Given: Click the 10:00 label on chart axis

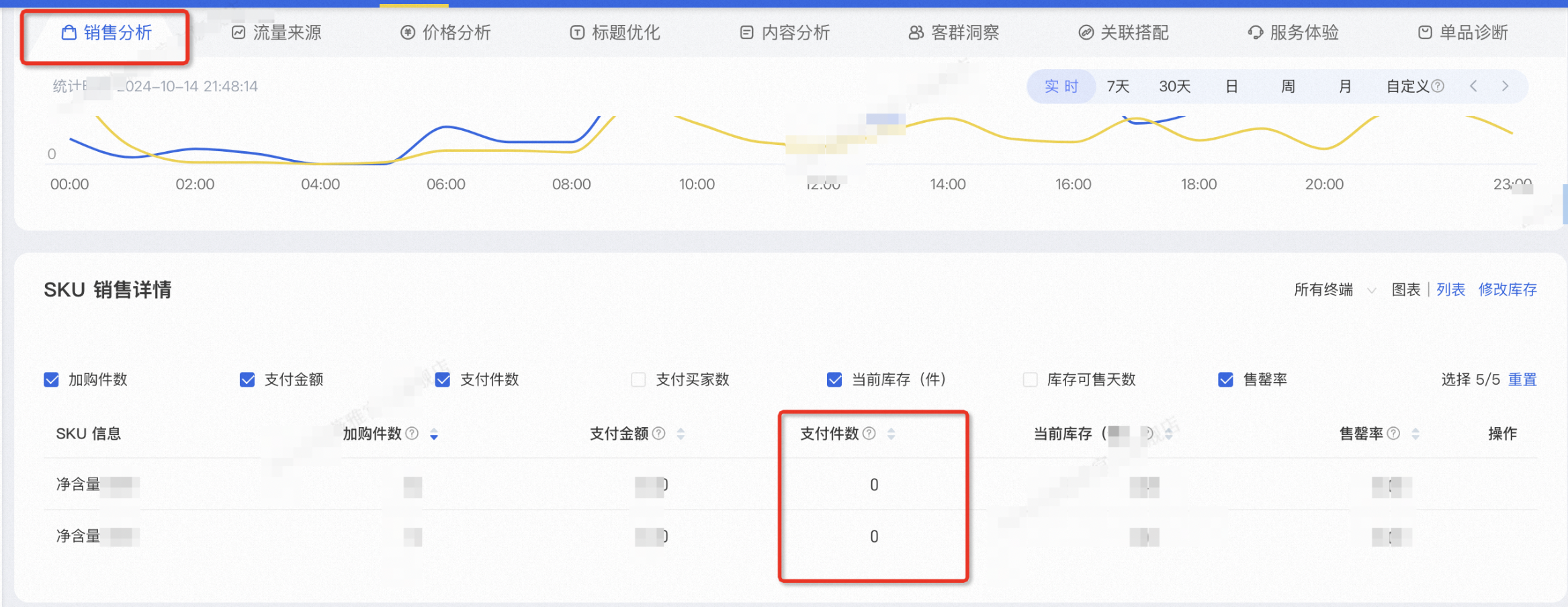Looking at the screenshot, I should [697, 185].
